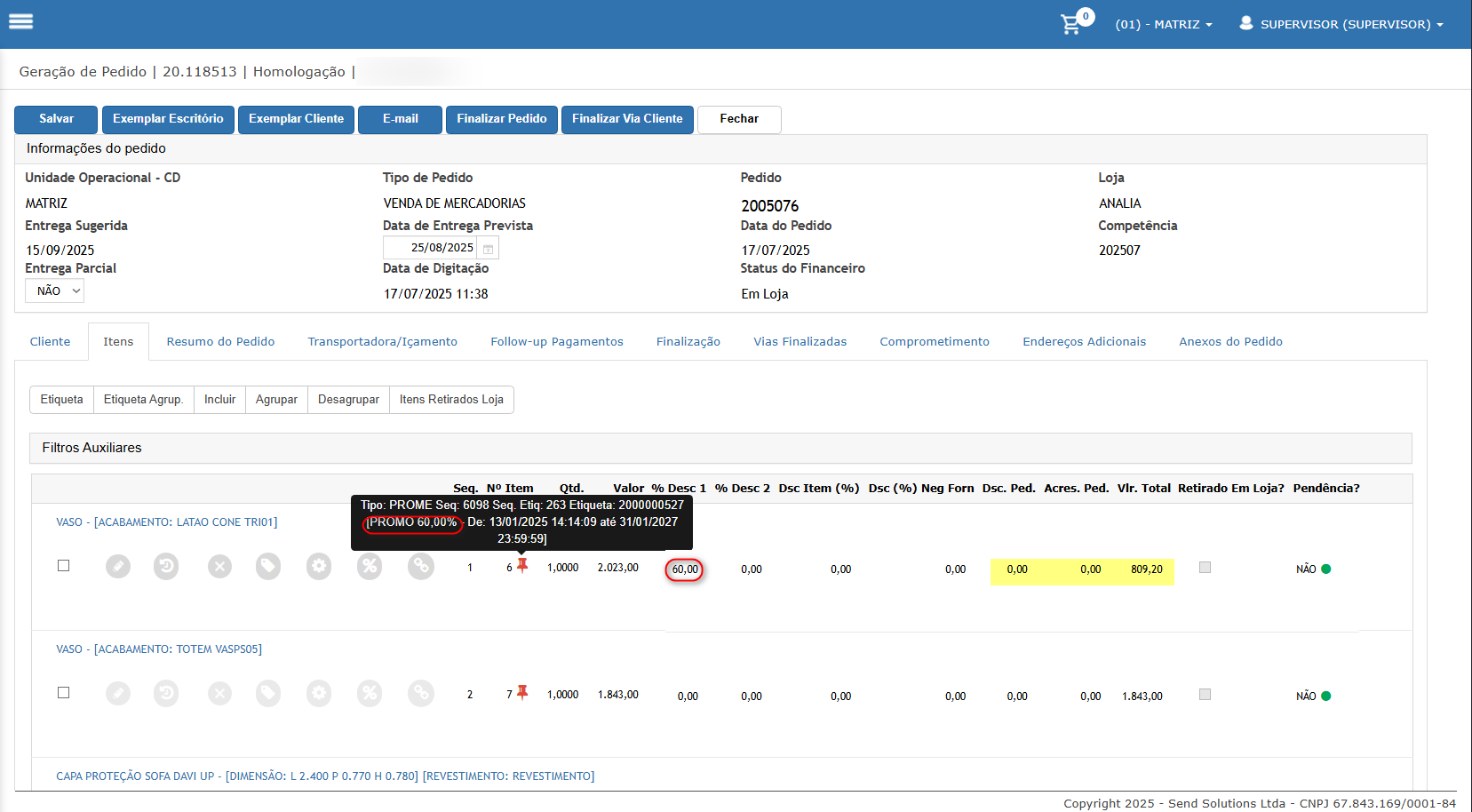
Task: Click the edit pencil icon for item 1
Action: (x=118, y=566)
